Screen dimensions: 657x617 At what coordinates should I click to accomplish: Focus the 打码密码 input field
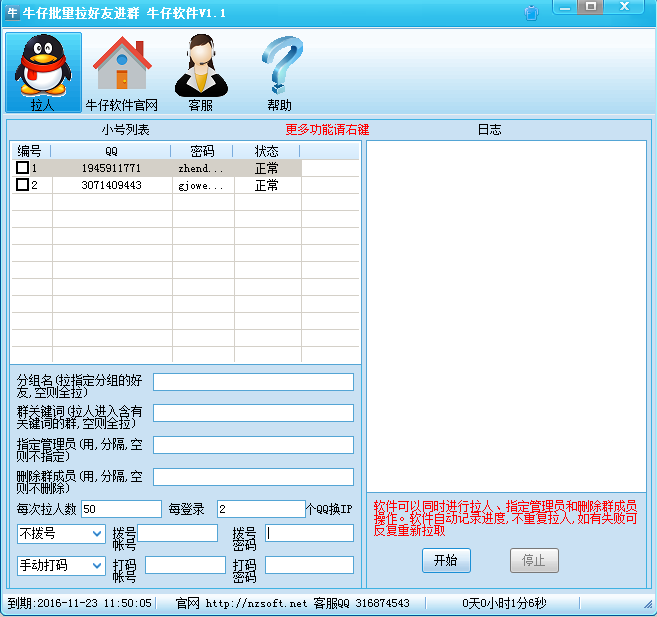click(x=310, y=565)
